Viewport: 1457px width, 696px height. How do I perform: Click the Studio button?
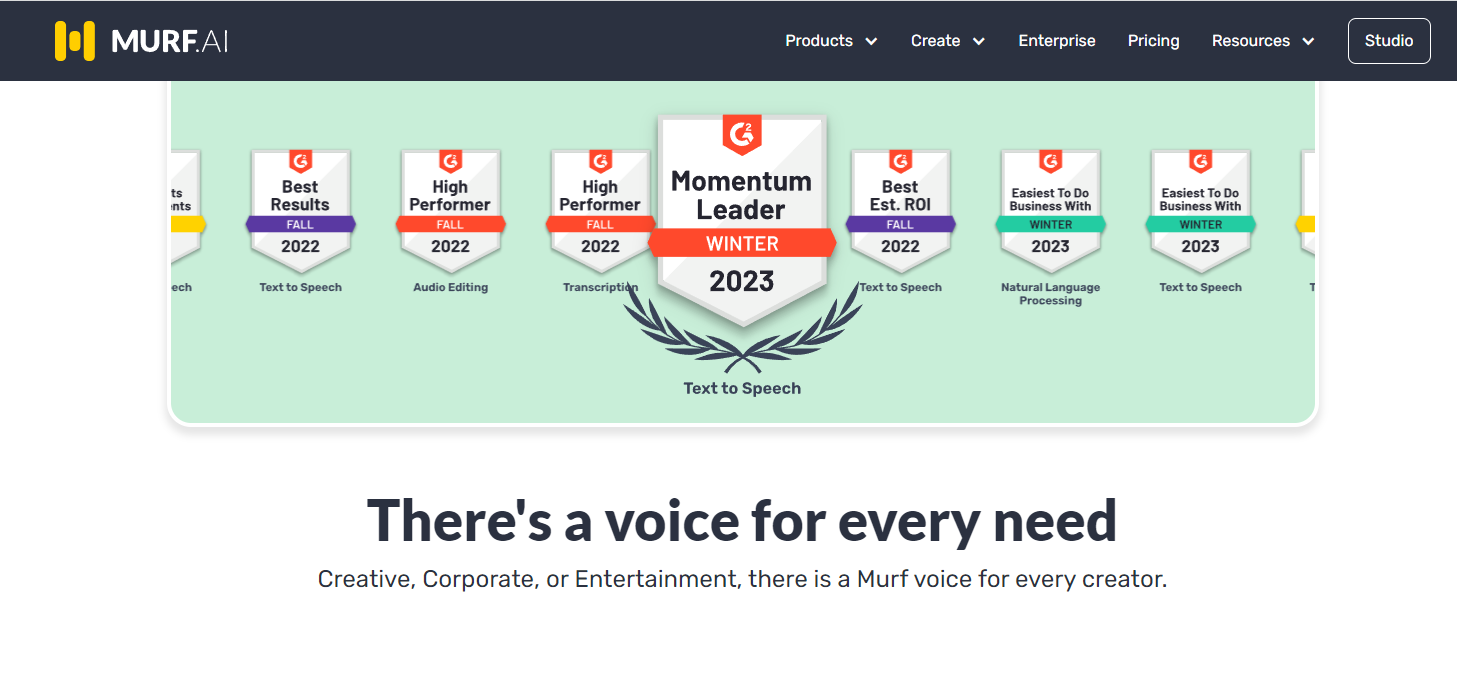click(x=1389, y=41)
